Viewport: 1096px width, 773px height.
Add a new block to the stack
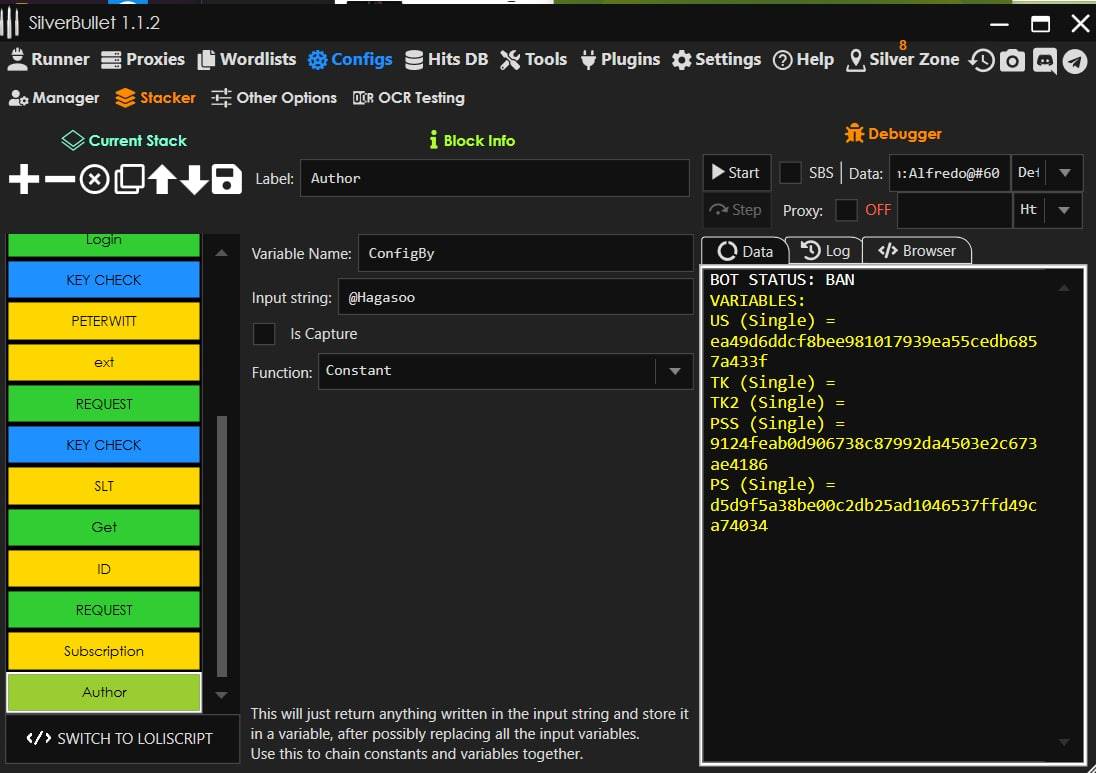[x=24, y=180]
